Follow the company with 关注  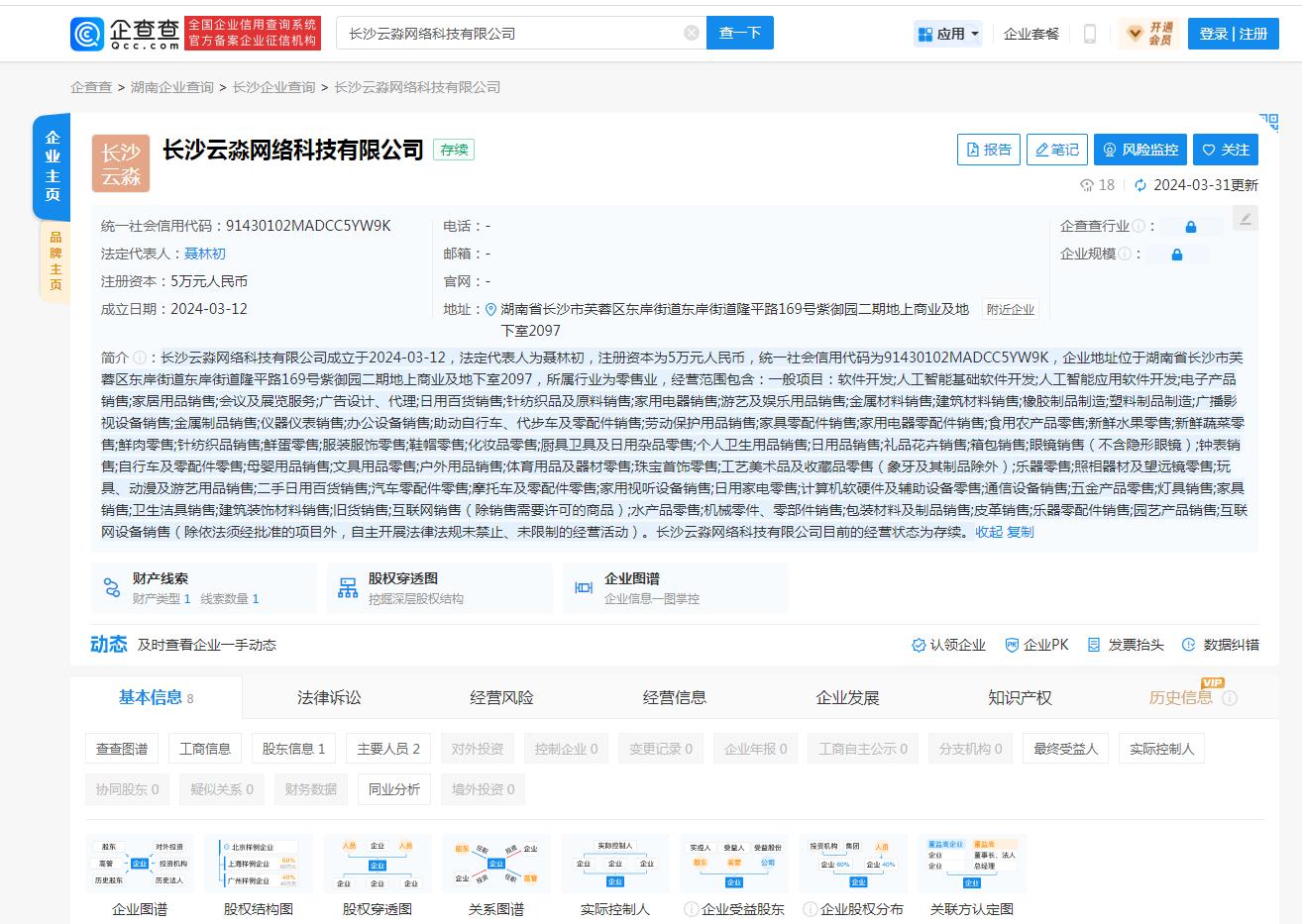point(1225,150)
